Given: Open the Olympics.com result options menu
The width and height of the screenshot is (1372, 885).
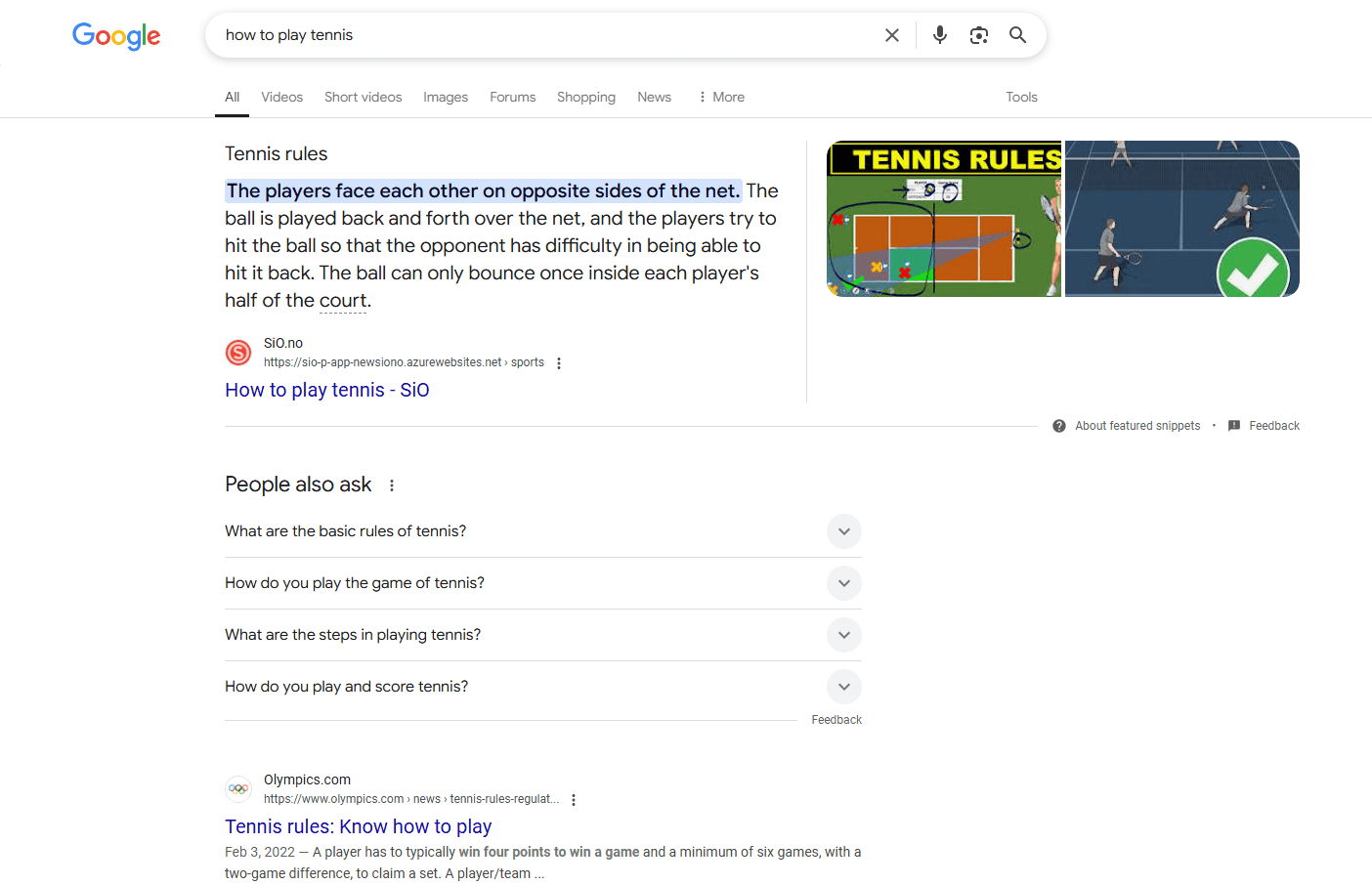Looking at the screenshot, I should pos(574,800).
